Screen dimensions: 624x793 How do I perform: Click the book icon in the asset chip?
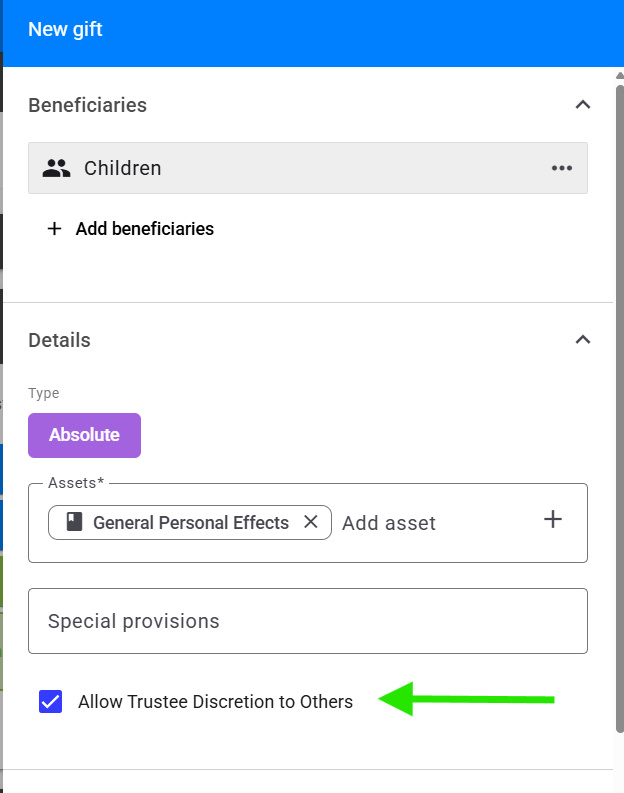[x=74, y=522]
